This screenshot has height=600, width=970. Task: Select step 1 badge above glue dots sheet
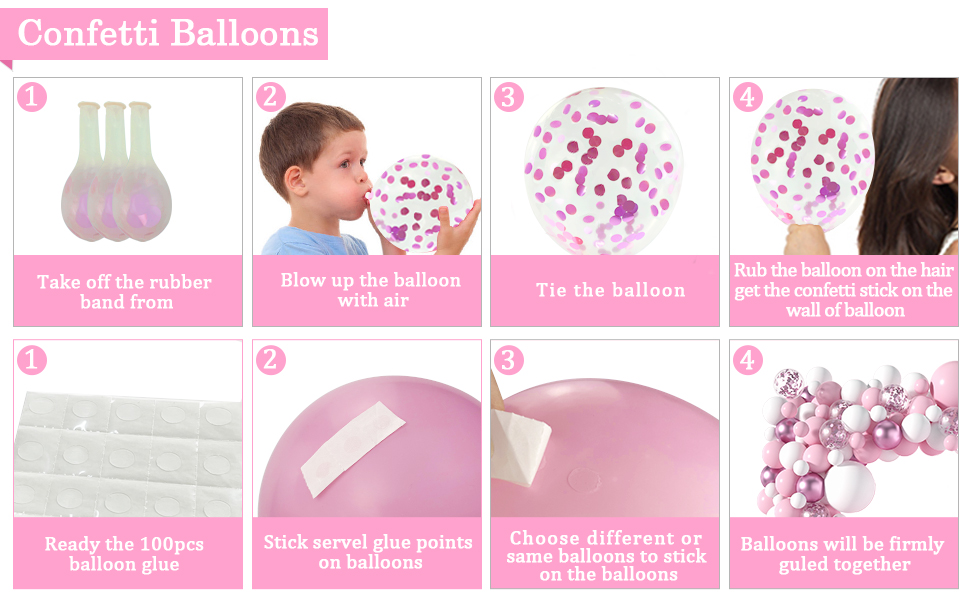tap(32, 359)
